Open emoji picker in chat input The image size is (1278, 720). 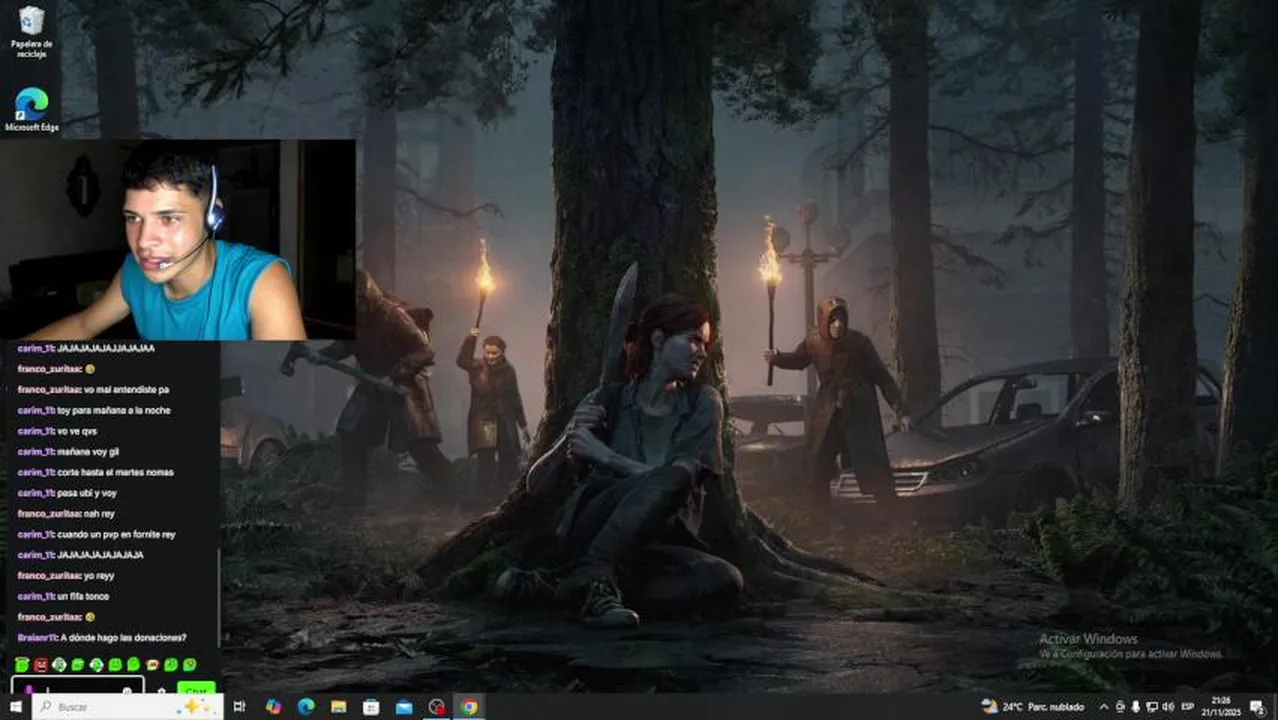pyautogui.click(x=127, y=690)
